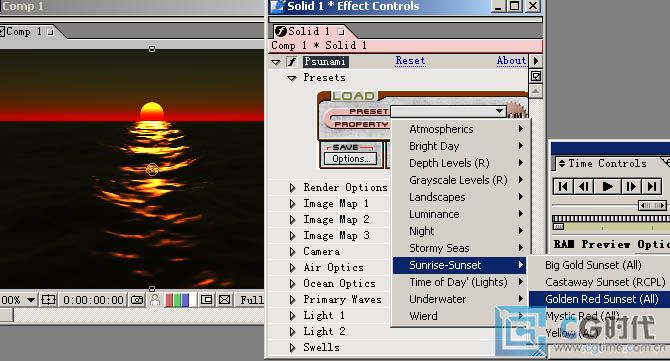Toggle the region of interest icon
The image size is (670, 361).
[x=206, y=300]
